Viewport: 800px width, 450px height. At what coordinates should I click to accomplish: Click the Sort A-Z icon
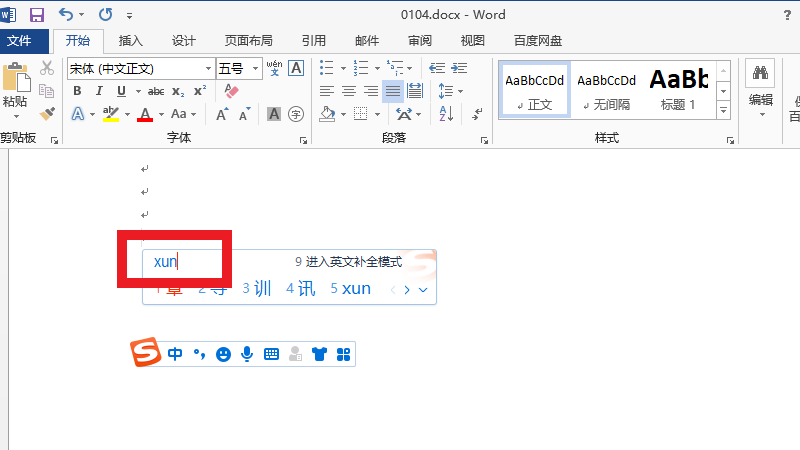click(x=448, y=90)
